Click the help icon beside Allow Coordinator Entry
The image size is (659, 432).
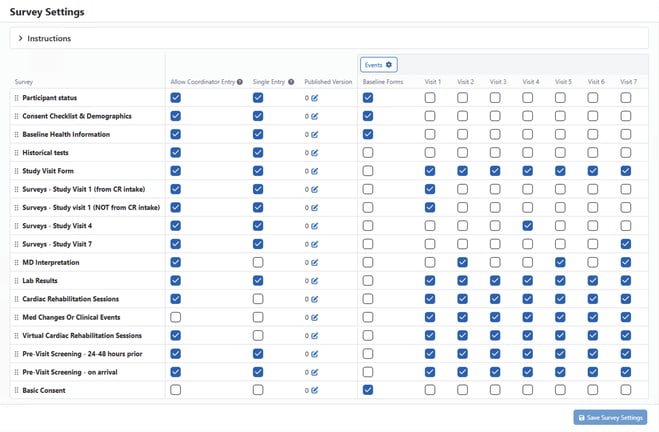click(240, 82)
